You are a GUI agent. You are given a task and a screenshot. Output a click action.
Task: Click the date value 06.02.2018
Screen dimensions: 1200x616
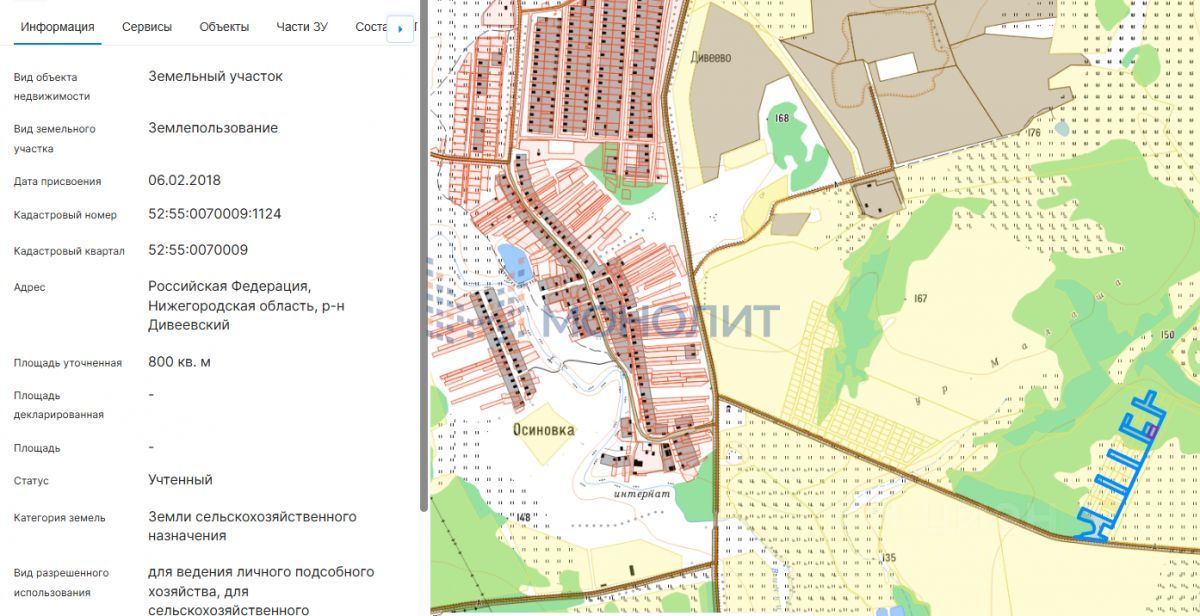coord(184,181)
